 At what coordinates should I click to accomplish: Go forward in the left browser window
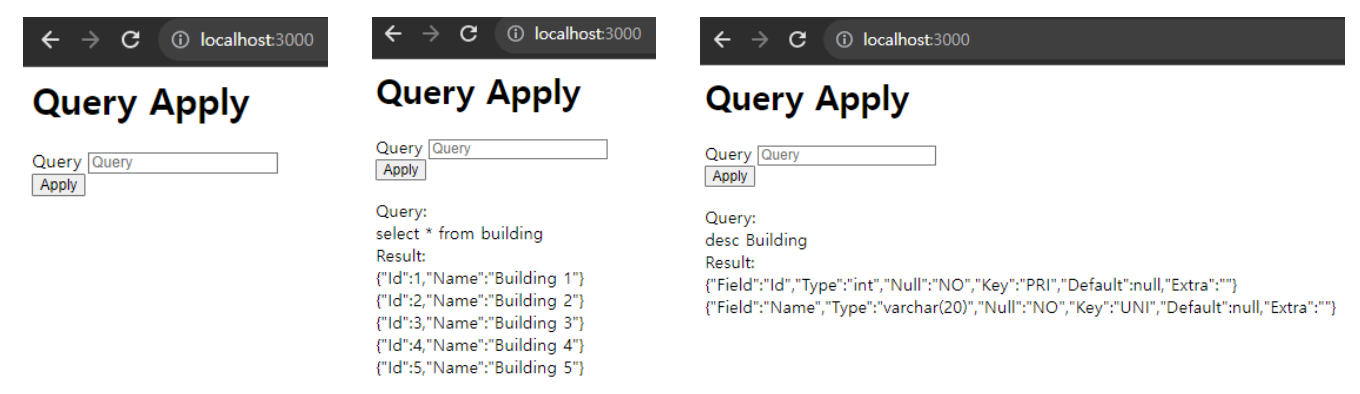[x=90, y=40]
